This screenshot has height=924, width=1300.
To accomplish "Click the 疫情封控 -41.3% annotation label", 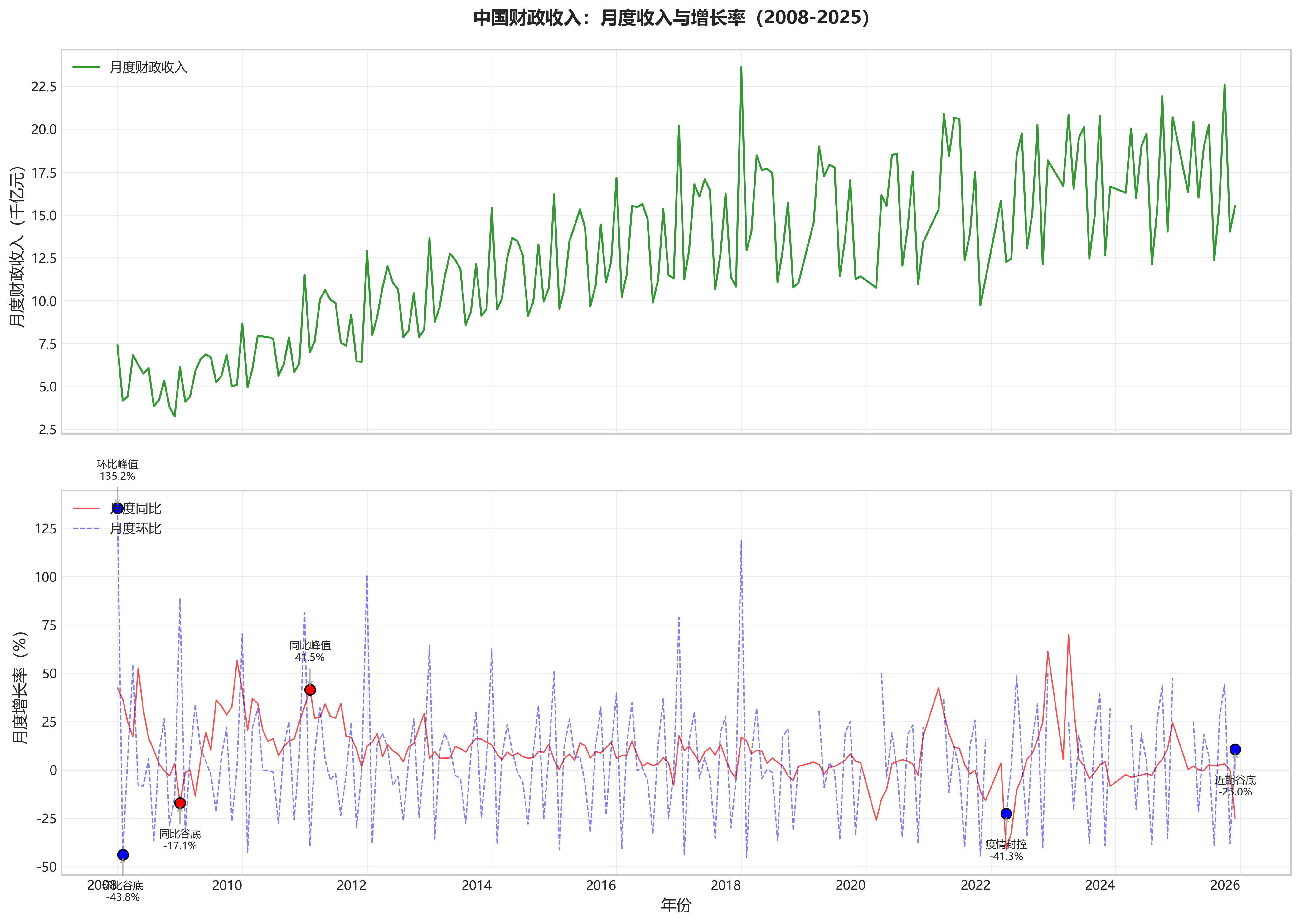I will [x=1006, y=850].
